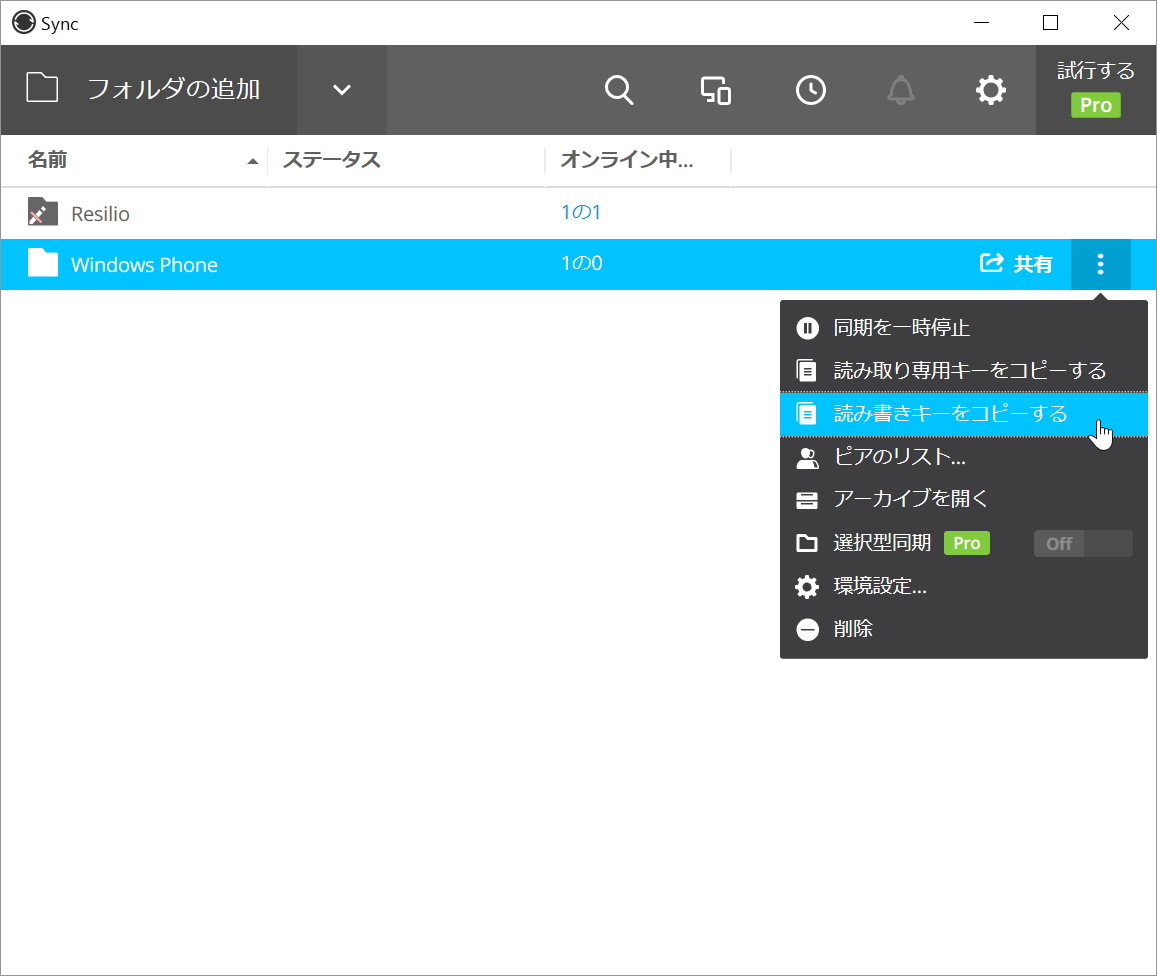Open the History clock icon
Image resolution: width=1157 pixels, height=976 pixels.
click(x=811, y=90)
